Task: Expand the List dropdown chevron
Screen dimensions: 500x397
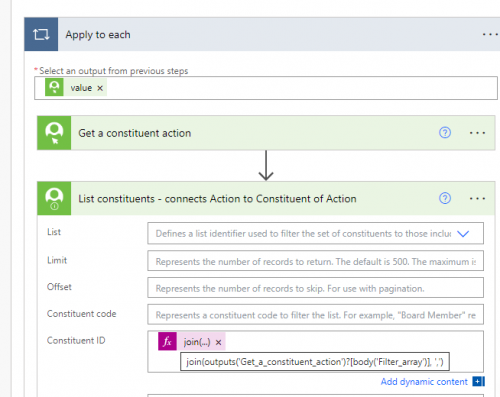Action: [463, 234]
